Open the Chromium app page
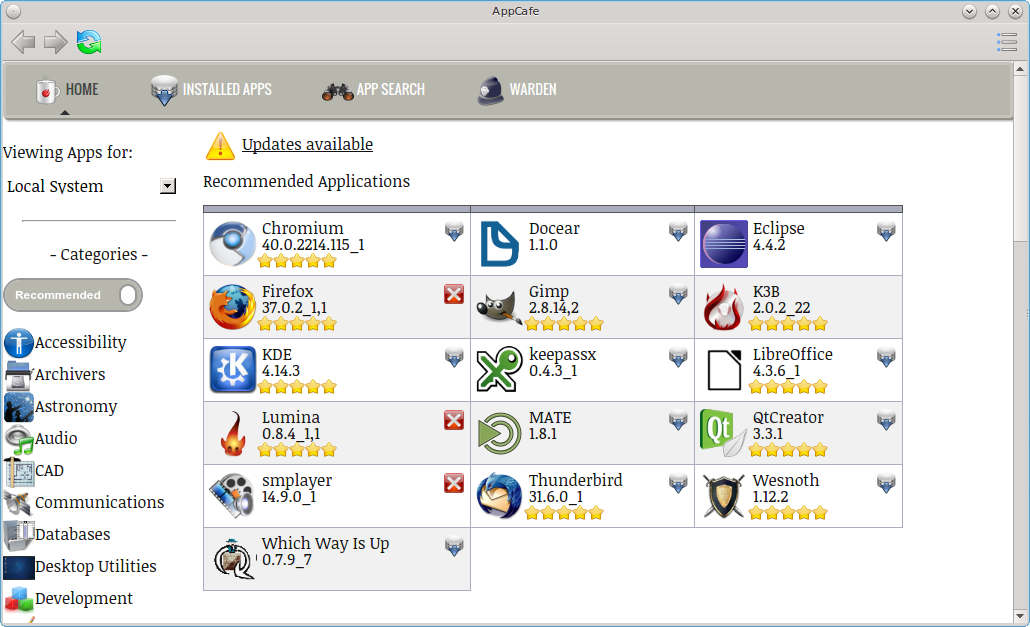This screenshot has width=1030, height=627. pos(303,228)
